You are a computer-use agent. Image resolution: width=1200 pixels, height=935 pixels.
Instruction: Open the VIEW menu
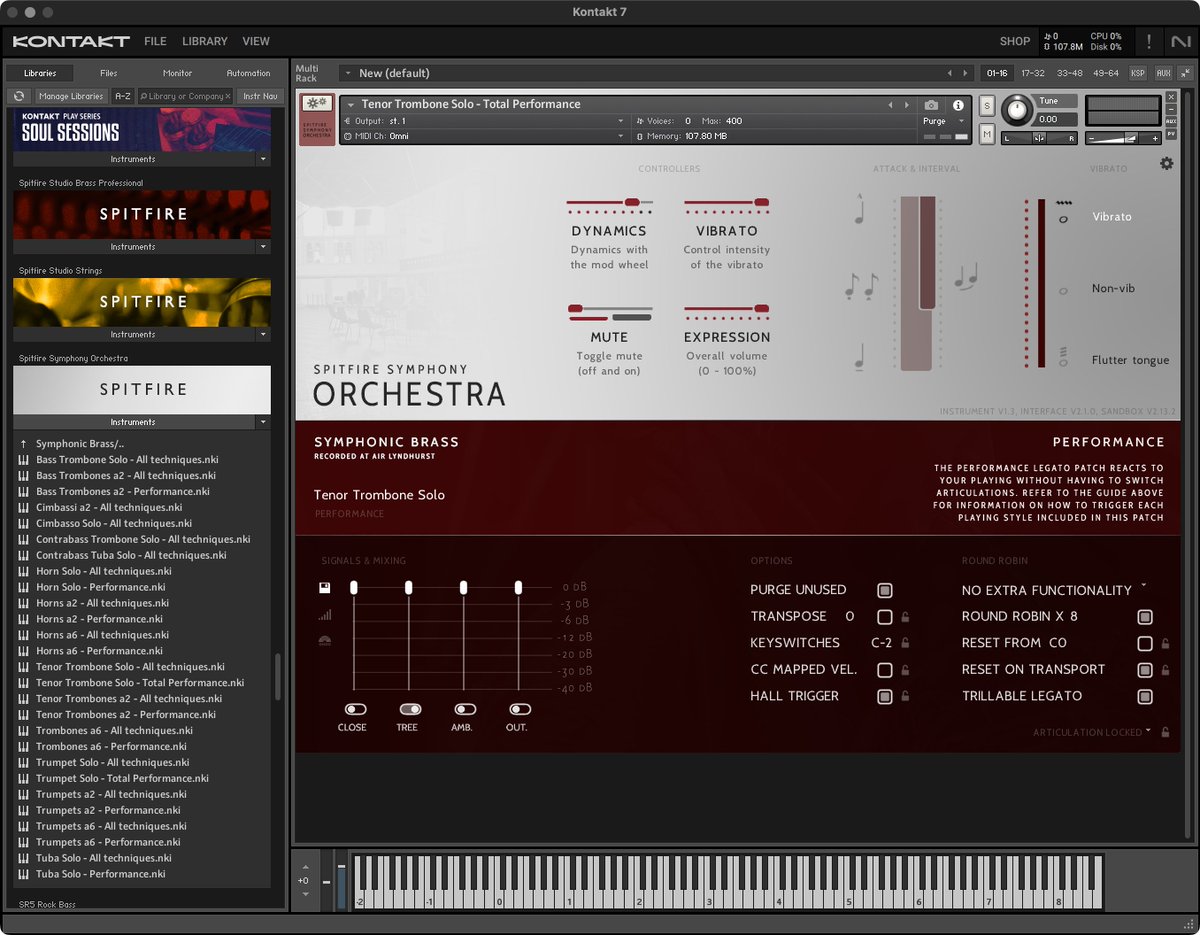[256, 41]
